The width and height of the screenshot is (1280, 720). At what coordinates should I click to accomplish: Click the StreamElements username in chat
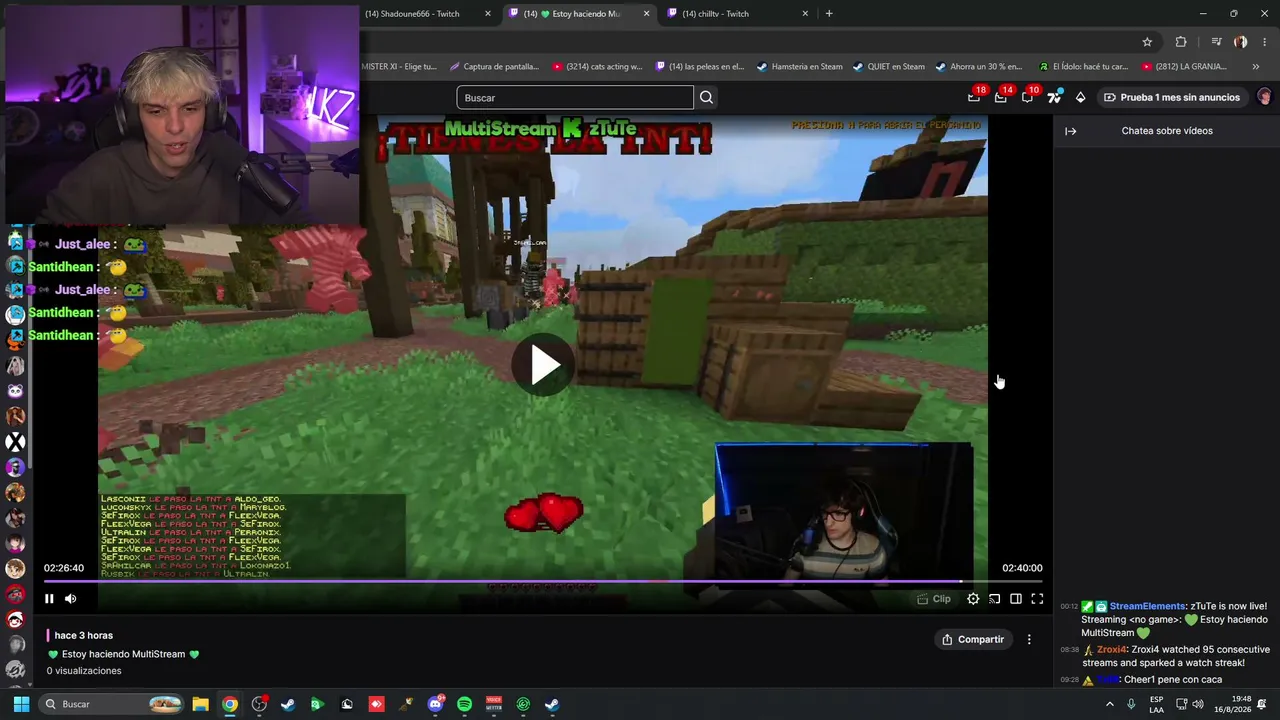1147,606
